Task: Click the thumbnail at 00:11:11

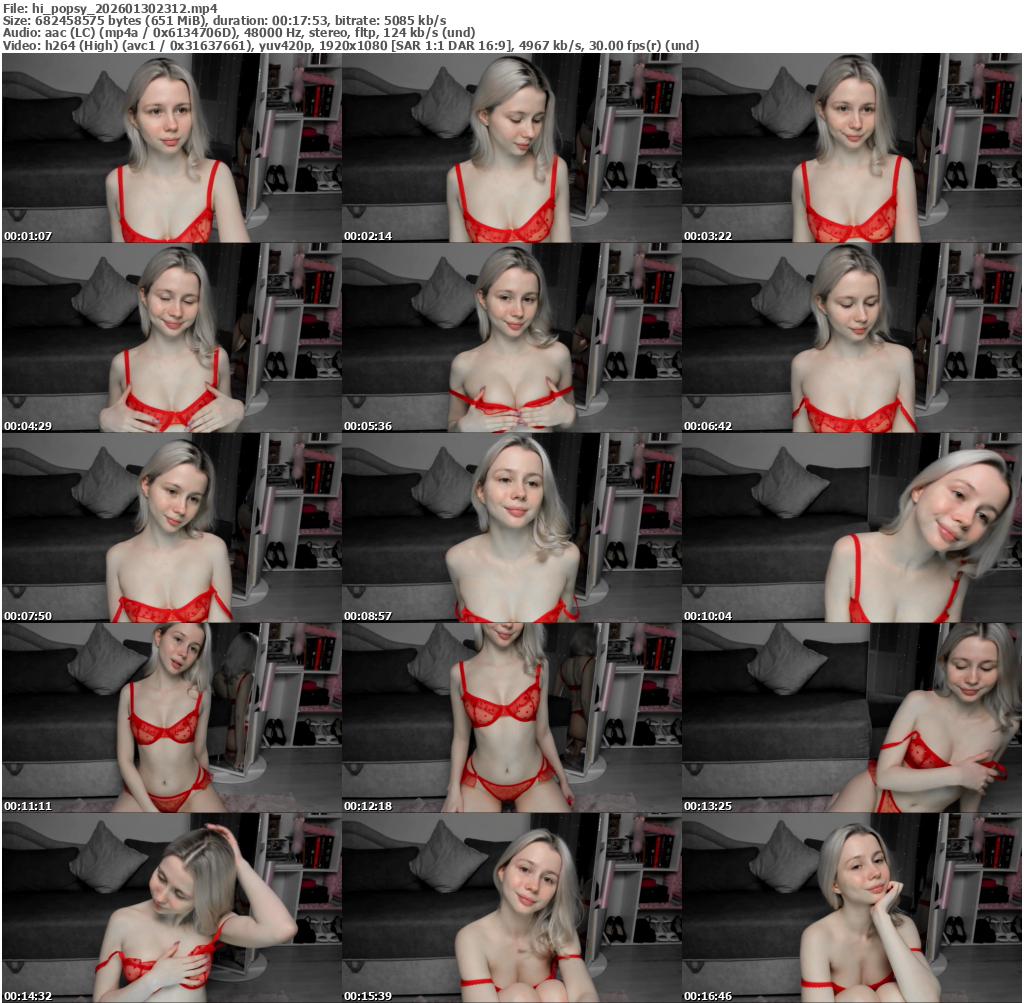Action: (172, 718)
